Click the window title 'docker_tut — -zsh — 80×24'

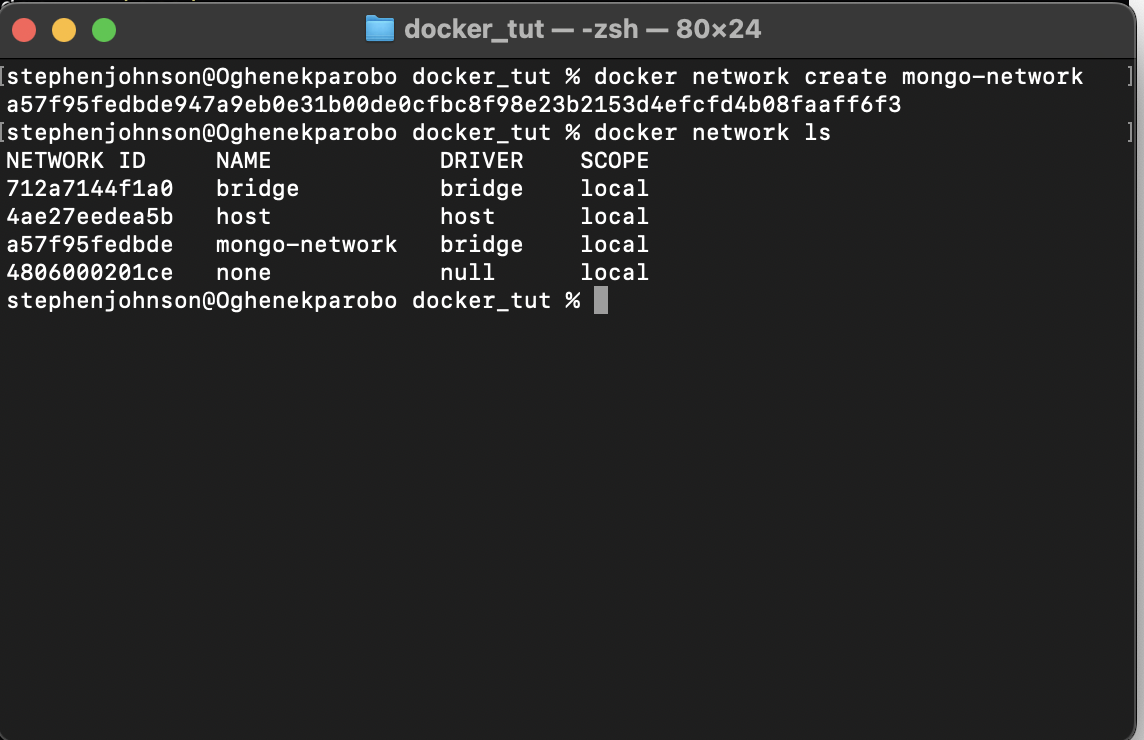582,29
